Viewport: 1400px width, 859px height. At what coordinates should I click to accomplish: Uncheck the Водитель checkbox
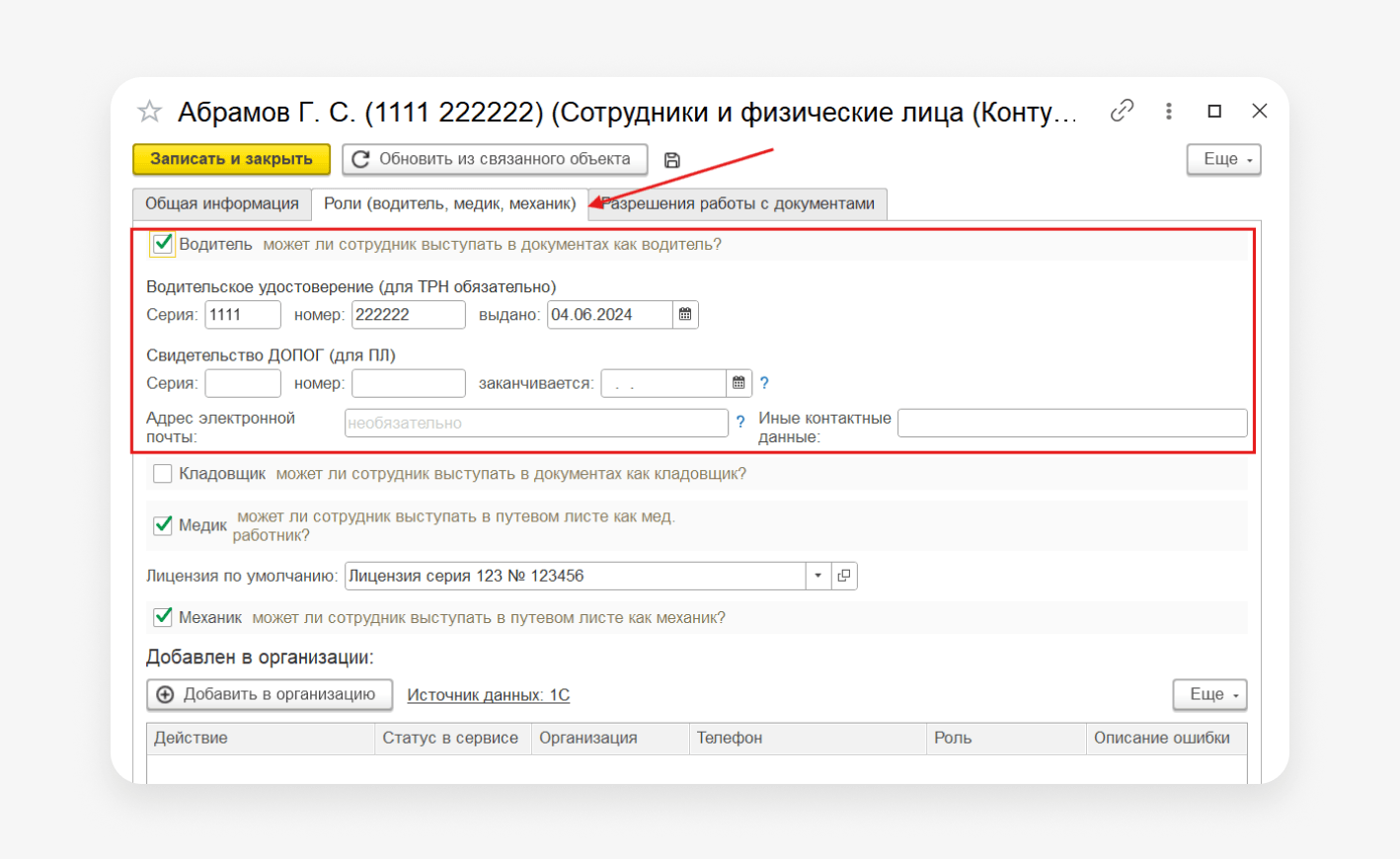163,244
